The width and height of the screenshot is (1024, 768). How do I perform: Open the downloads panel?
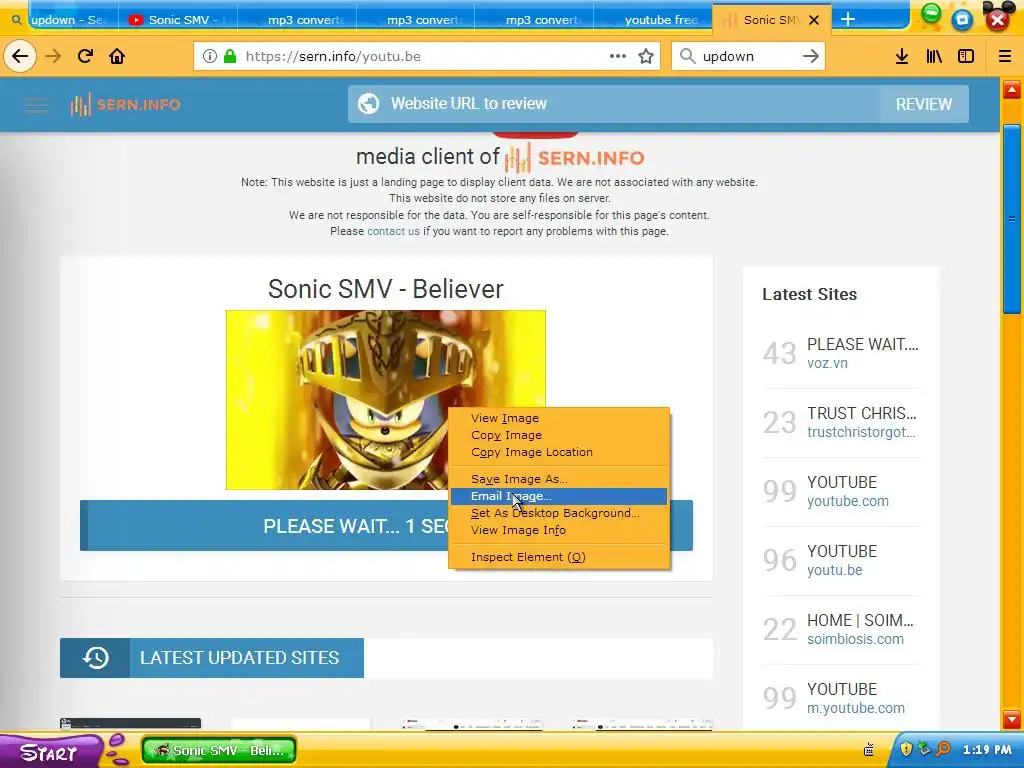[902, 56]
